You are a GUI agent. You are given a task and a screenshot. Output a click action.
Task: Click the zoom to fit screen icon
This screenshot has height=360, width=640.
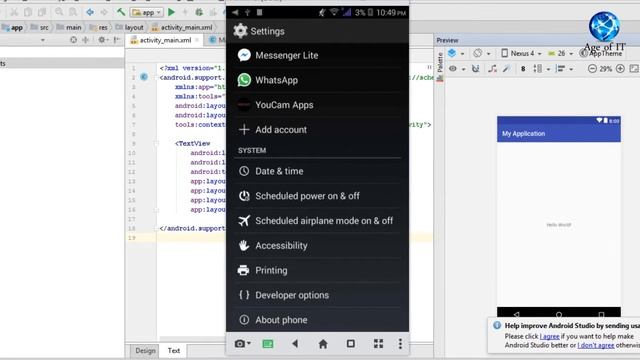pyautogui.click(x=634, y=69)
